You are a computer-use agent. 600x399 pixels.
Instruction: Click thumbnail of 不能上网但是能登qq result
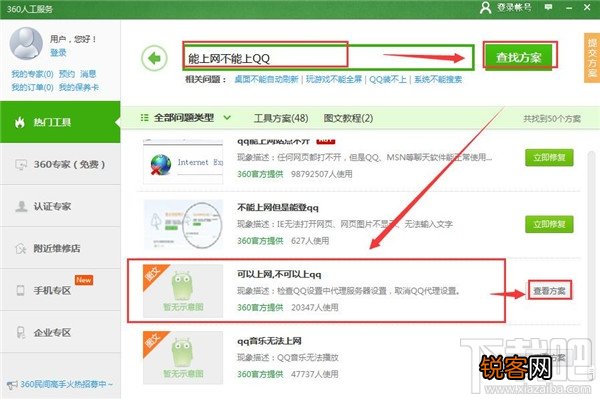[183, 225]
